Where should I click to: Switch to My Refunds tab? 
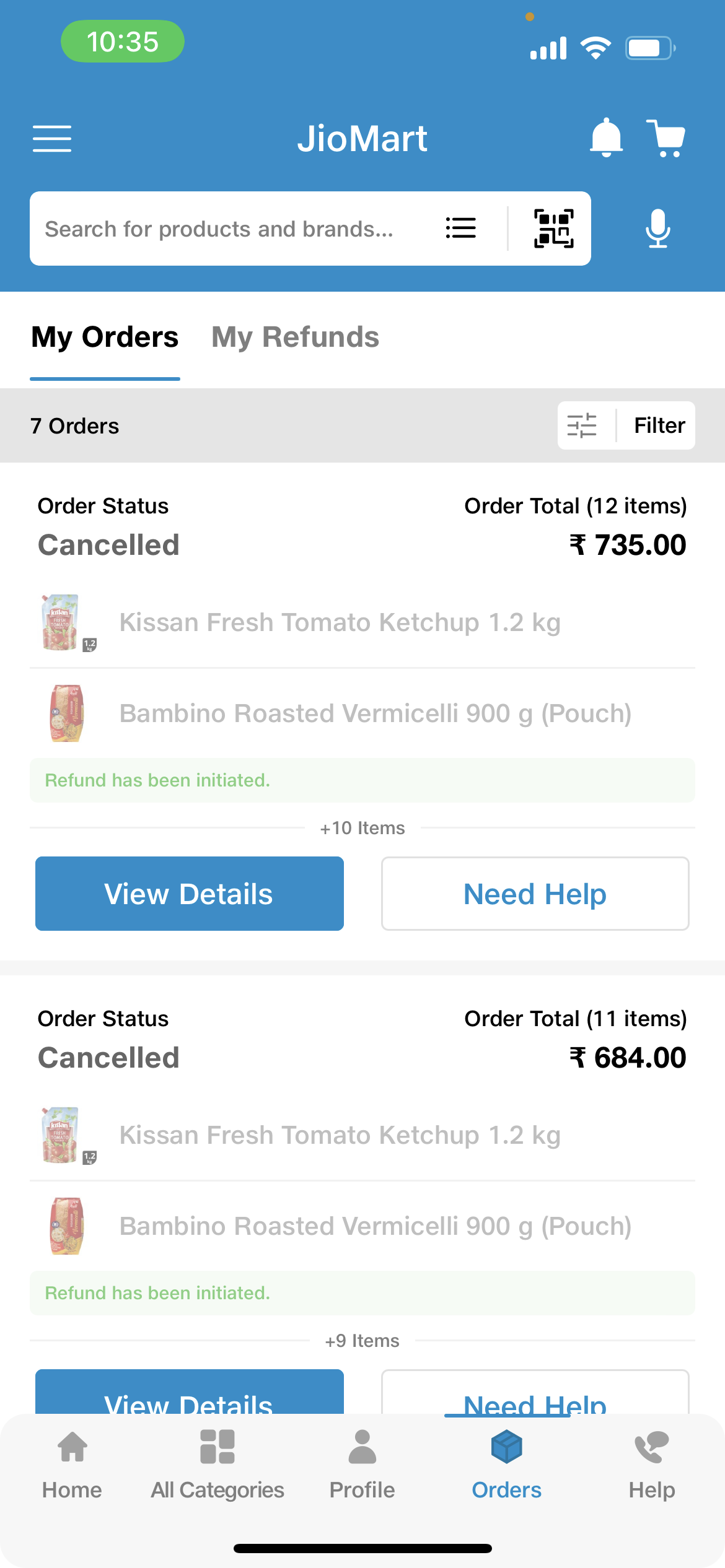(x=295, y=338)
